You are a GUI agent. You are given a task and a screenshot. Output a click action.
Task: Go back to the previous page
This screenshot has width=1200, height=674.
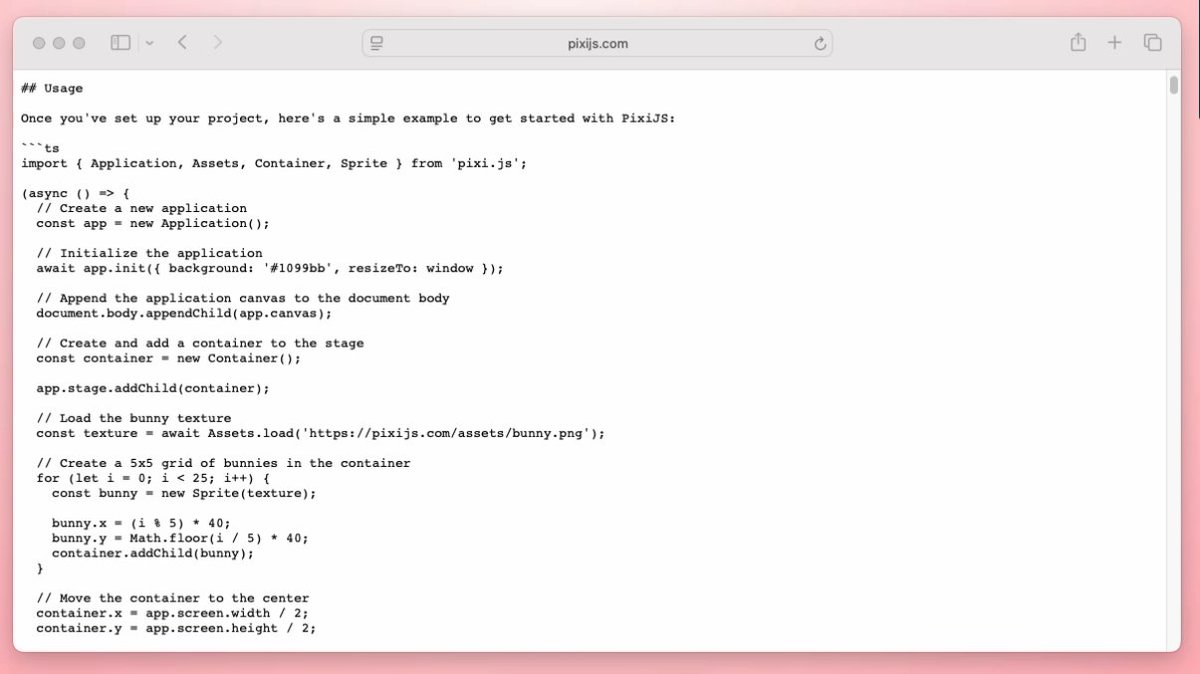point(182,43)
